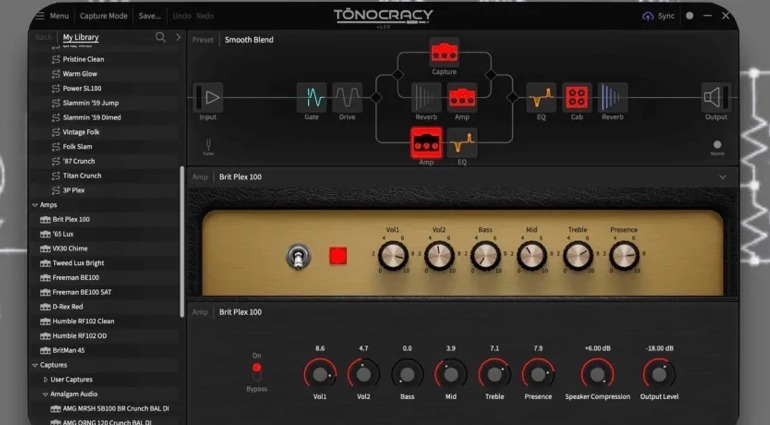Click the Vol2 parameter knob at 4.7
This screenshot has height=425, width=770.
[363, 374]
